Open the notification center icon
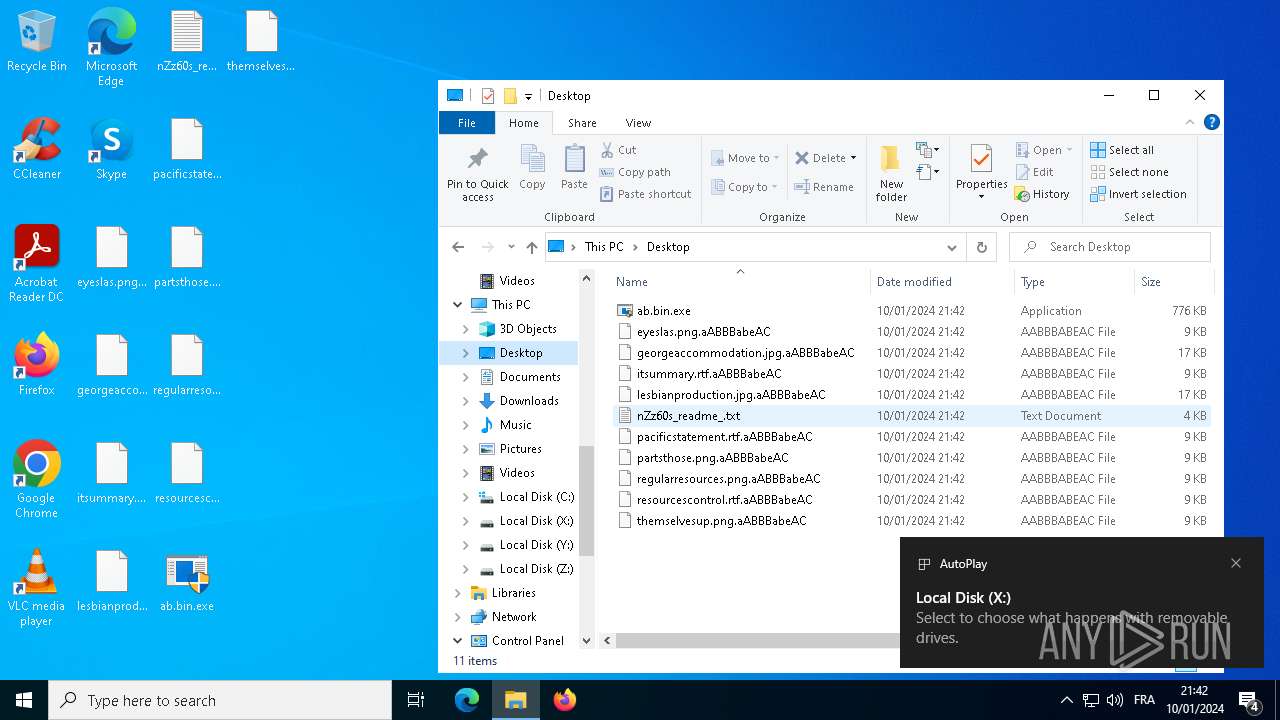Viewport: 1280px width, 720px height. (1249, 700)
